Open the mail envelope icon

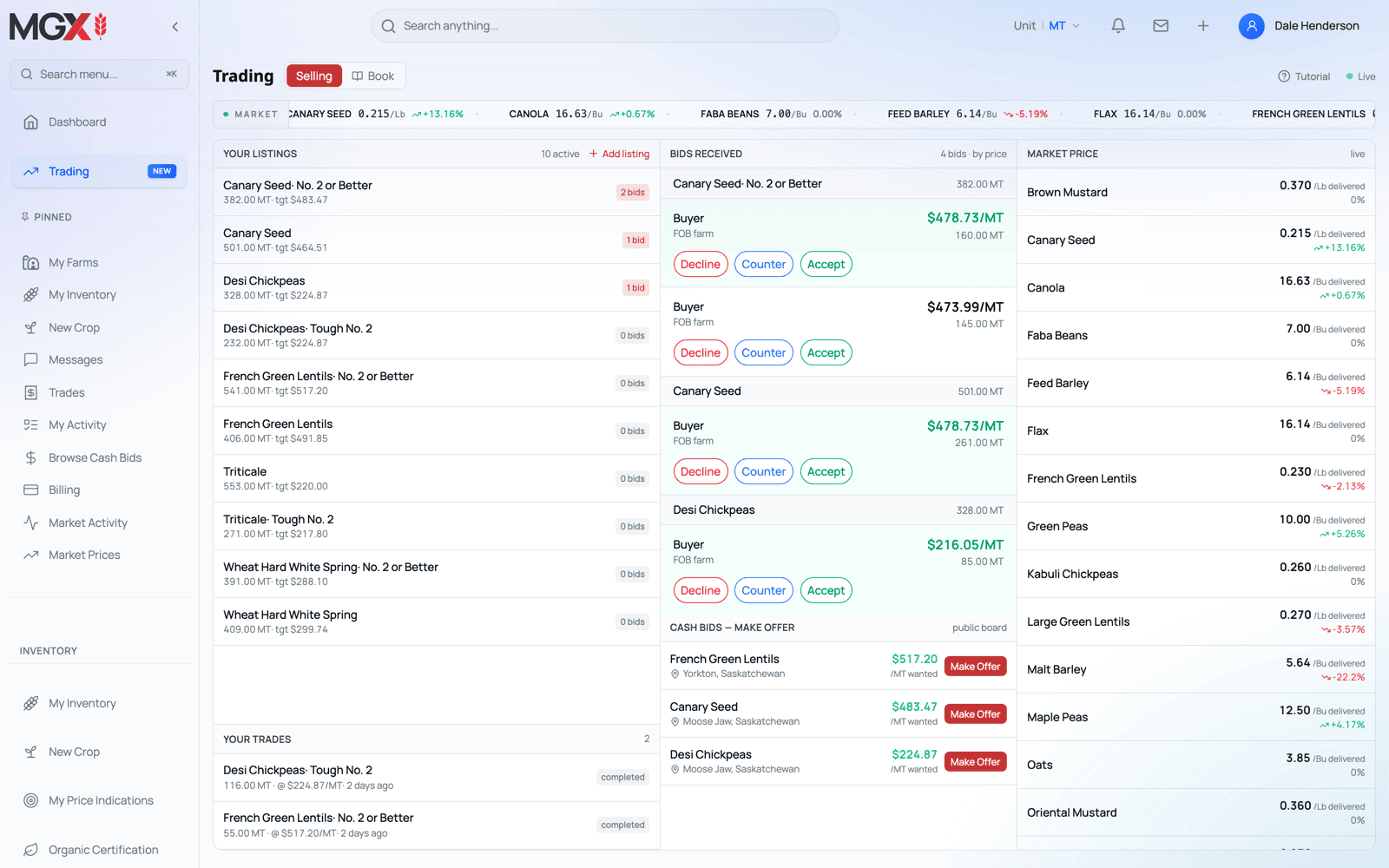pyautogui.click(x=1161, y=26)
